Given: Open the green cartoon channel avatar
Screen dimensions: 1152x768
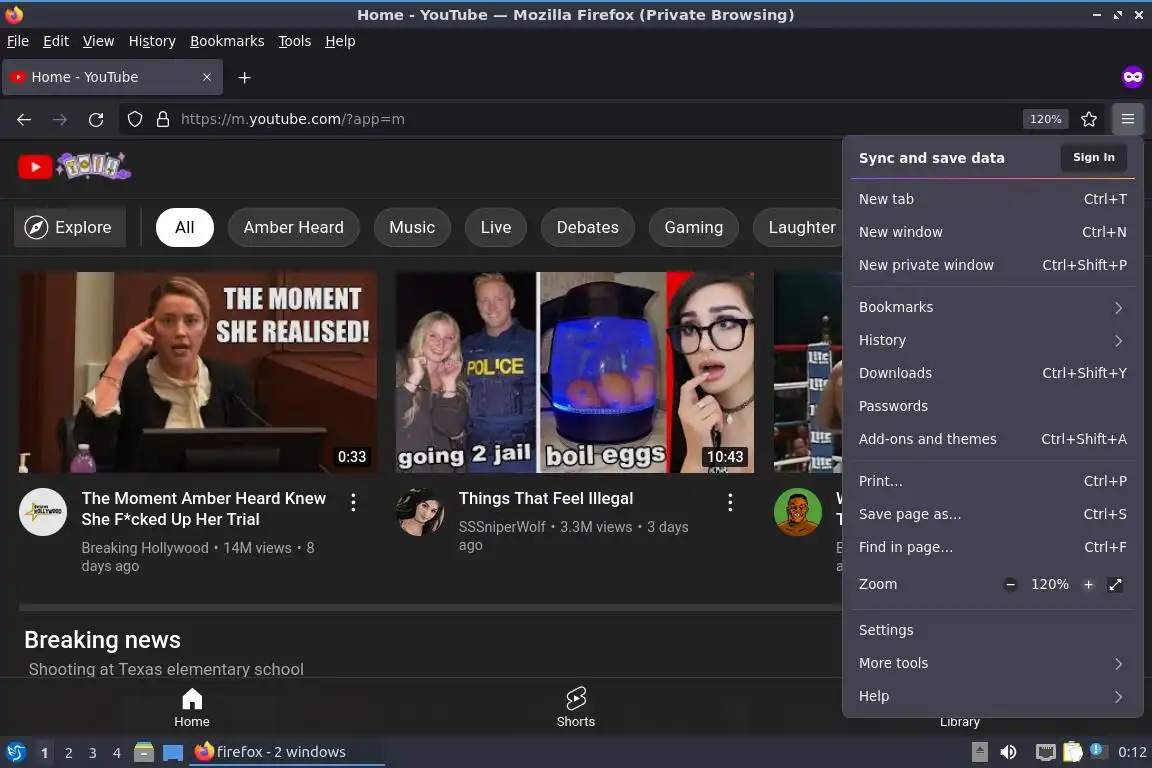Looking at the screenshot, I should tap(798, 512).
